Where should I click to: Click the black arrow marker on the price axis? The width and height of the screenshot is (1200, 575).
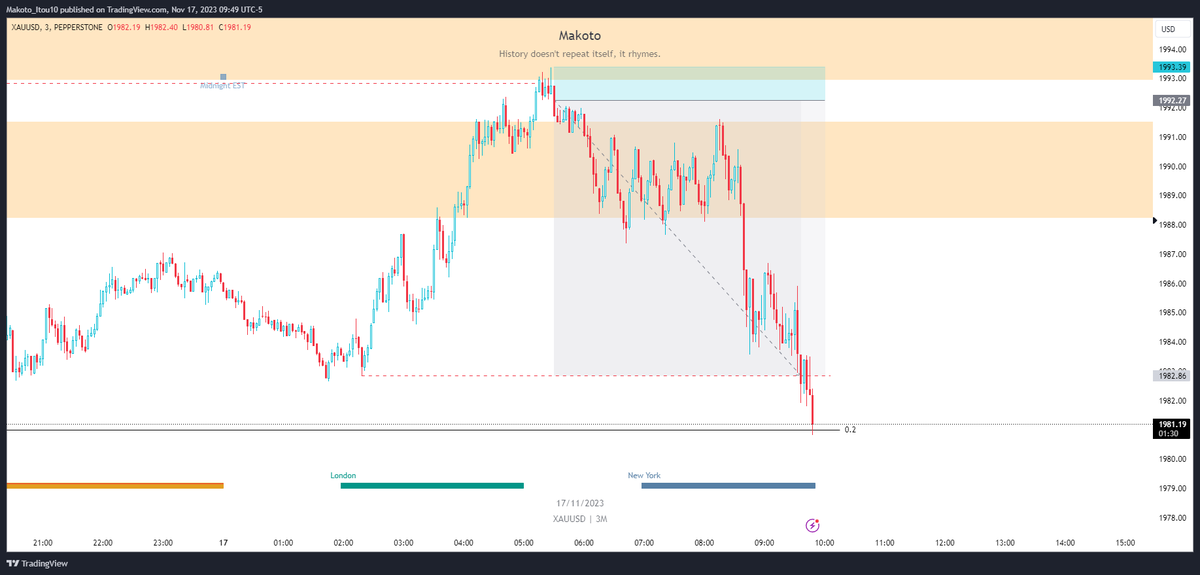point(1155,218)
